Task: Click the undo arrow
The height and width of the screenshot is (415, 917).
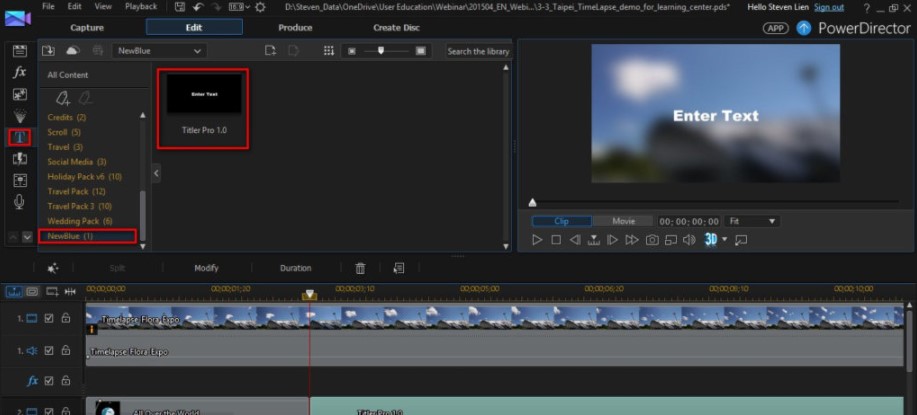Action: 198,7
